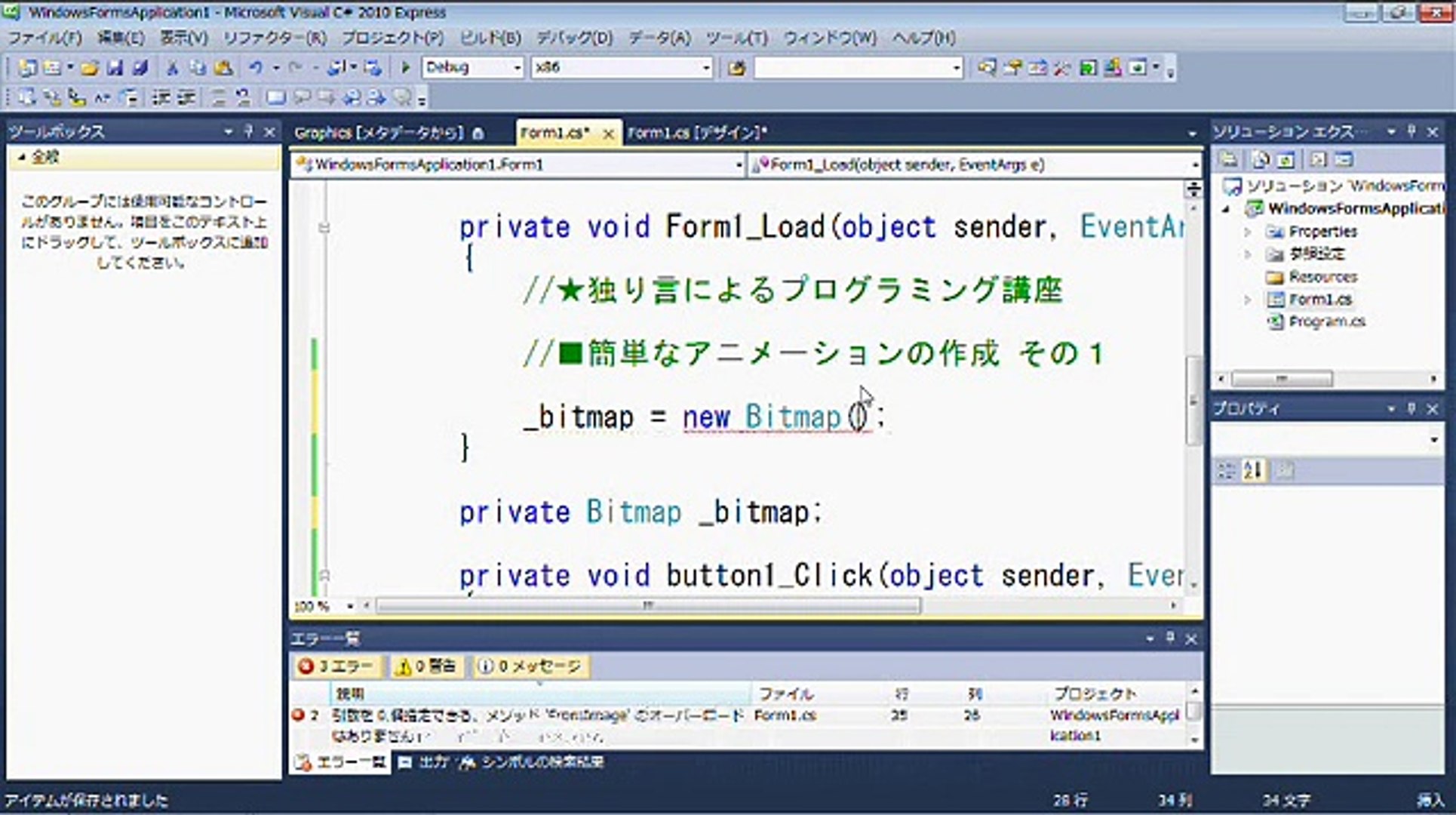Click the code editor vertical scrollbar thumb

(1193, 399)
